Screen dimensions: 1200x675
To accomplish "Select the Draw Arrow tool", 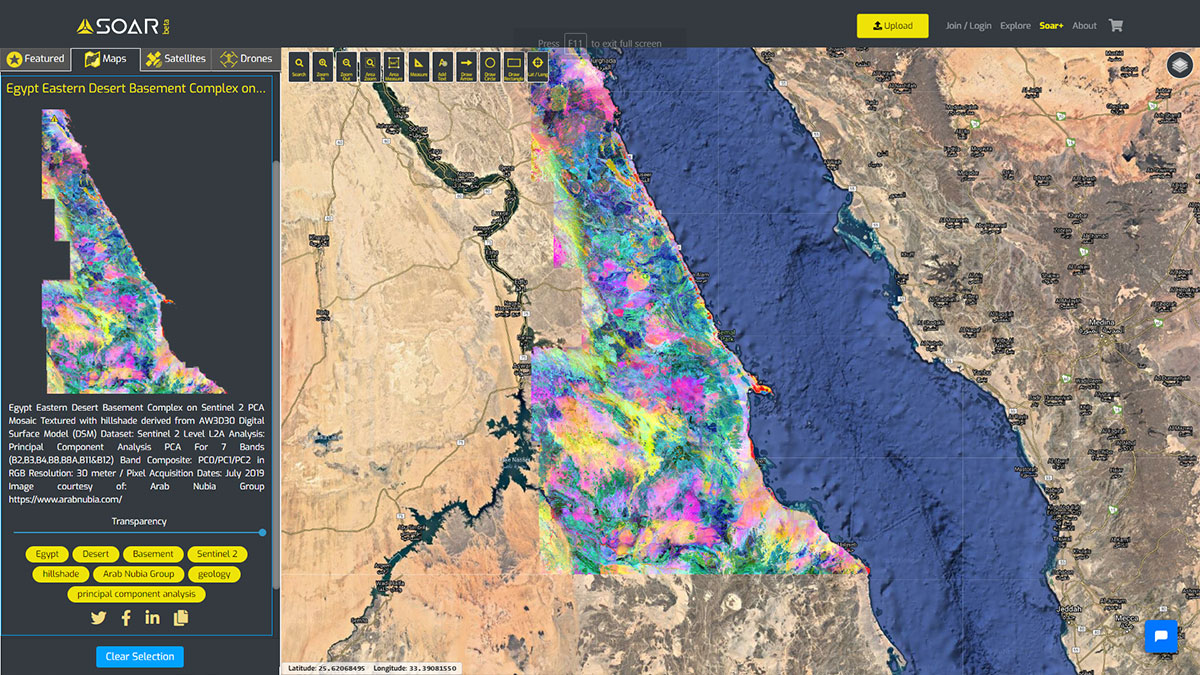I will click(x=466, y=66).
